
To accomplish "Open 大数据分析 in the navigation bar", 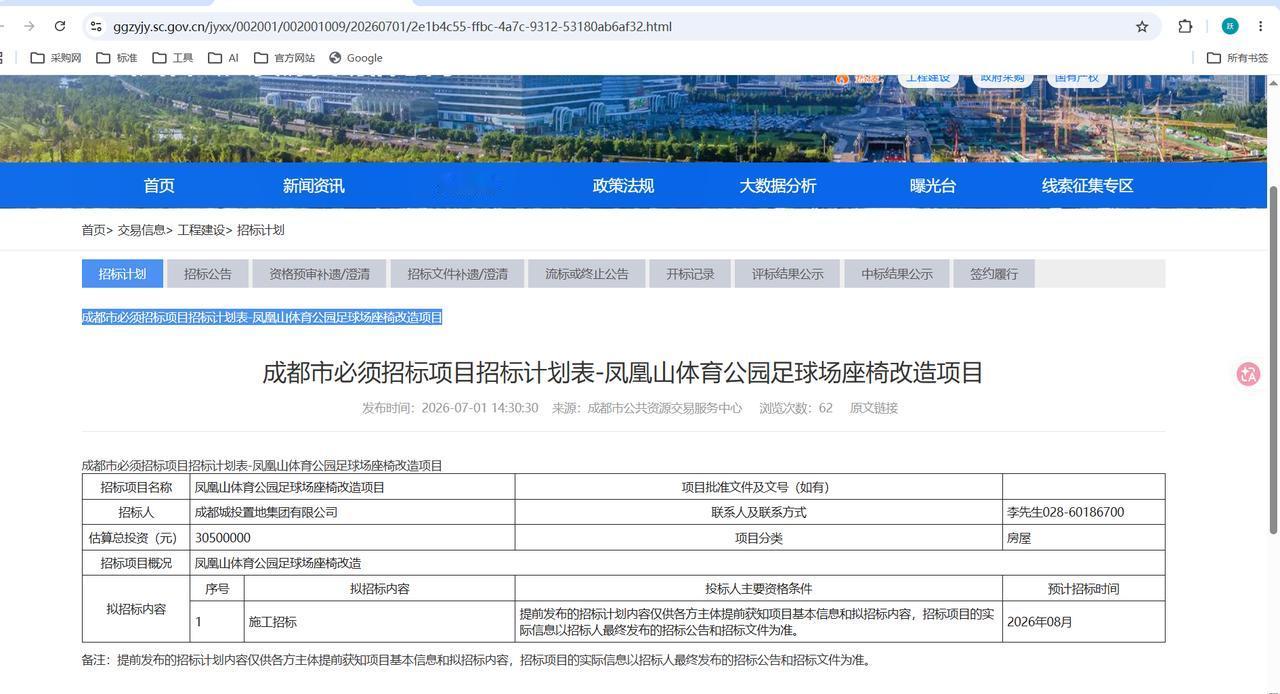I will (778, 186).
